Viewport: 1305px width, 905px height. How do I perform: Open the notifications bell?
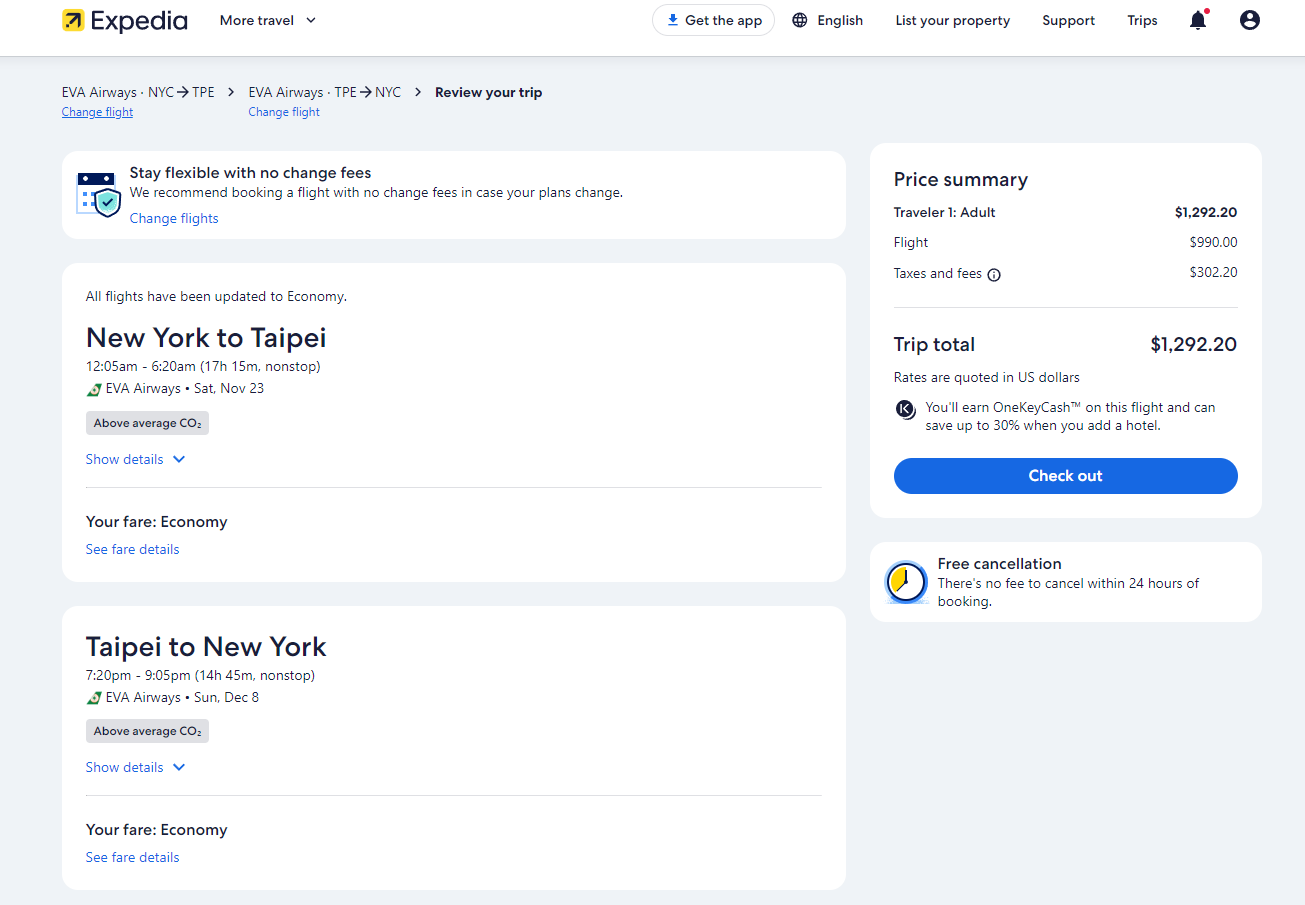(1197, 20)
